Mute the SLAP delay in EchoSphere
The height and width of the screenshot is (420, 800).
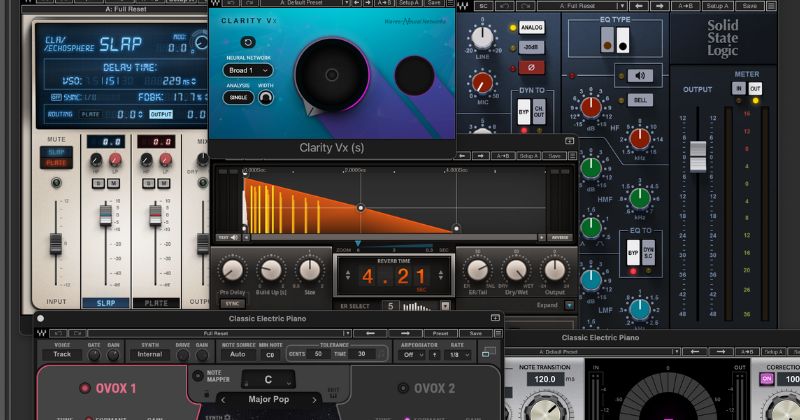(56, 152)
